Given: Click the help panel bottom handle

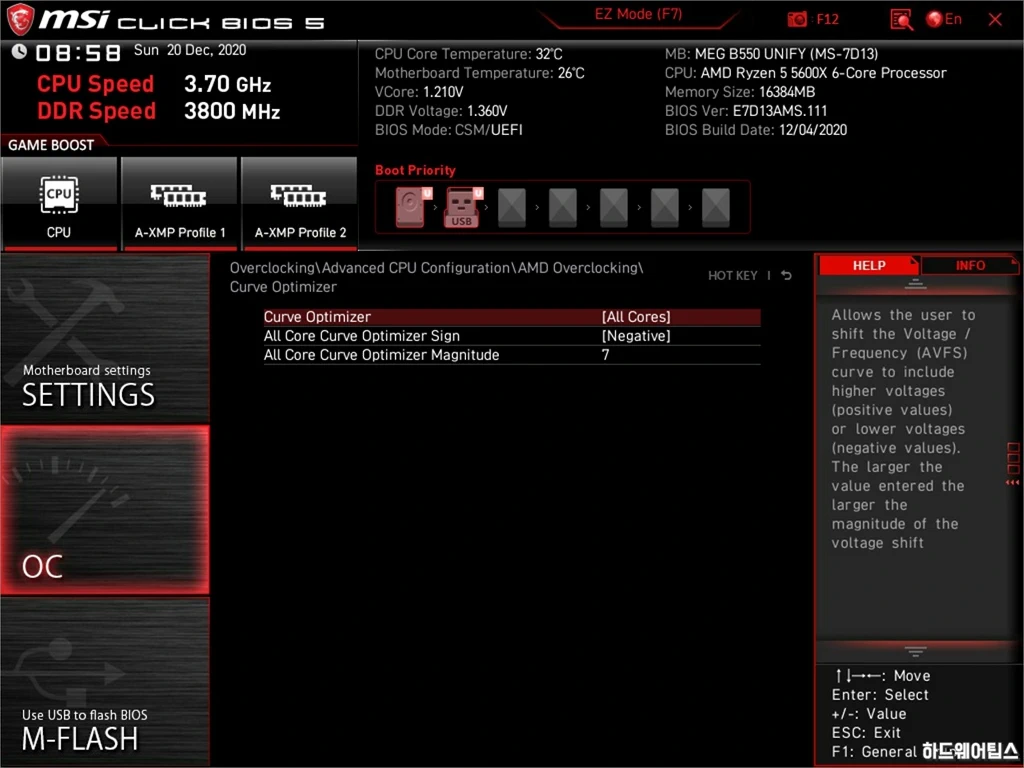Looking at the screenshot, I should (x=915, y=651).
